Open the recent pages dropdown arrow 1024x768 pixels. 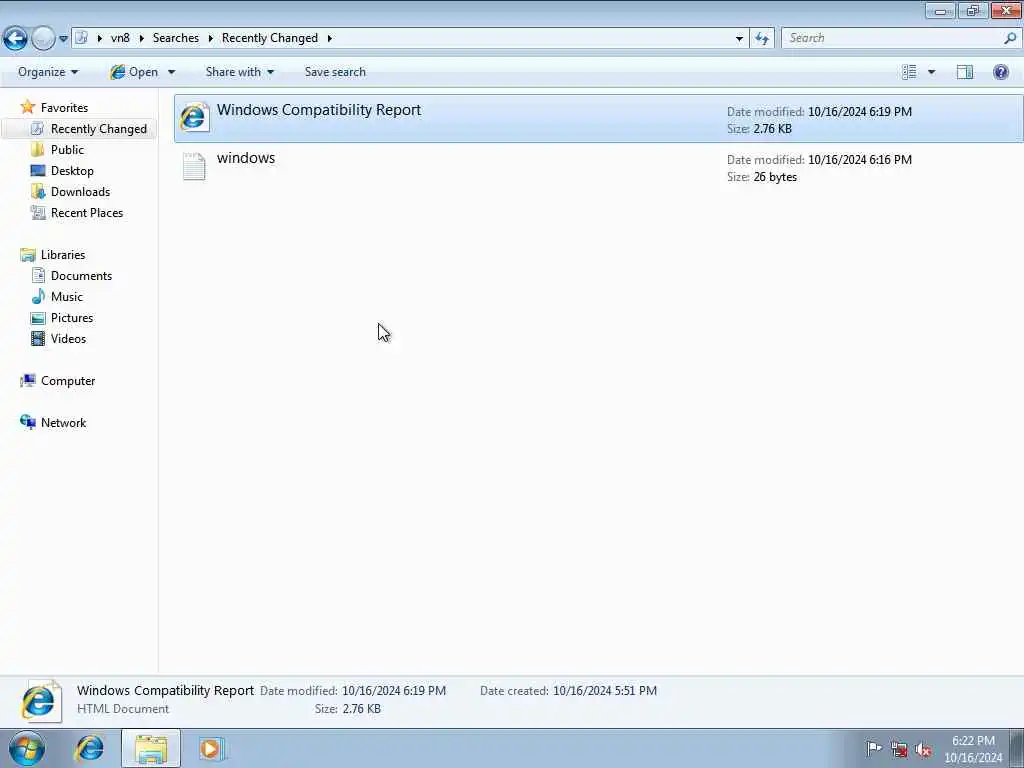coord(63,39)
